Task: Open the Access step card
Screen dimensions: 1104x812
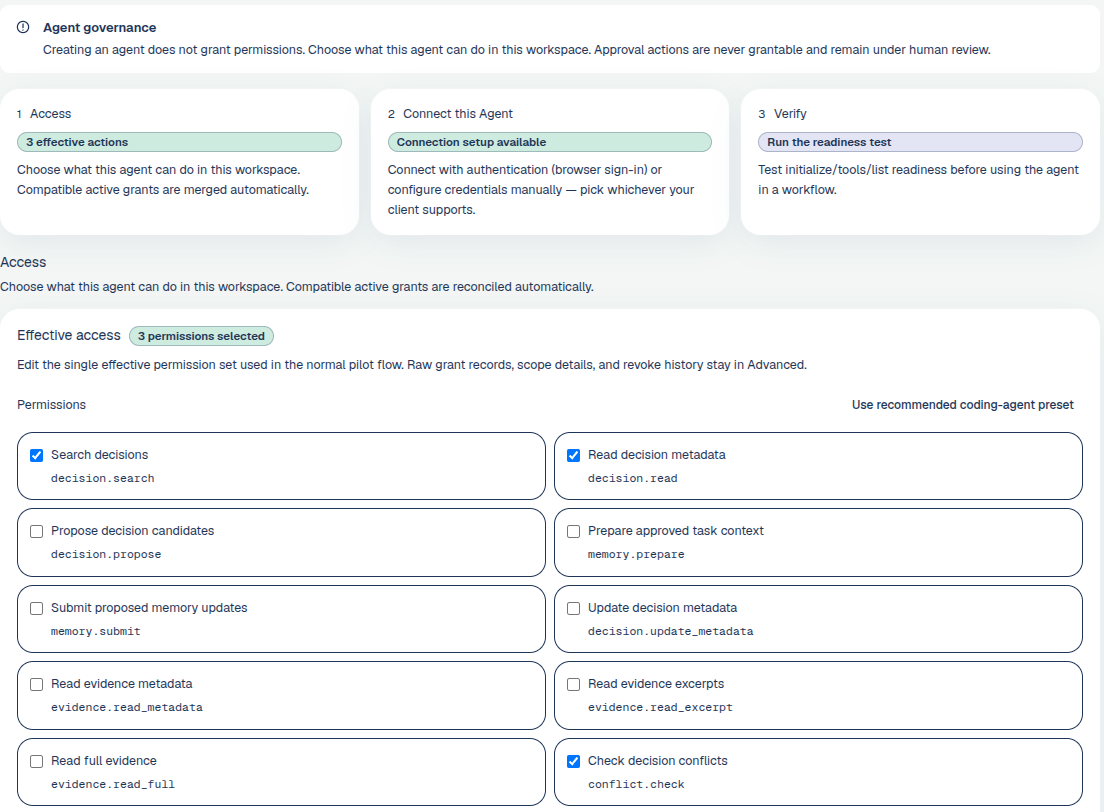Action: point(180,162)
